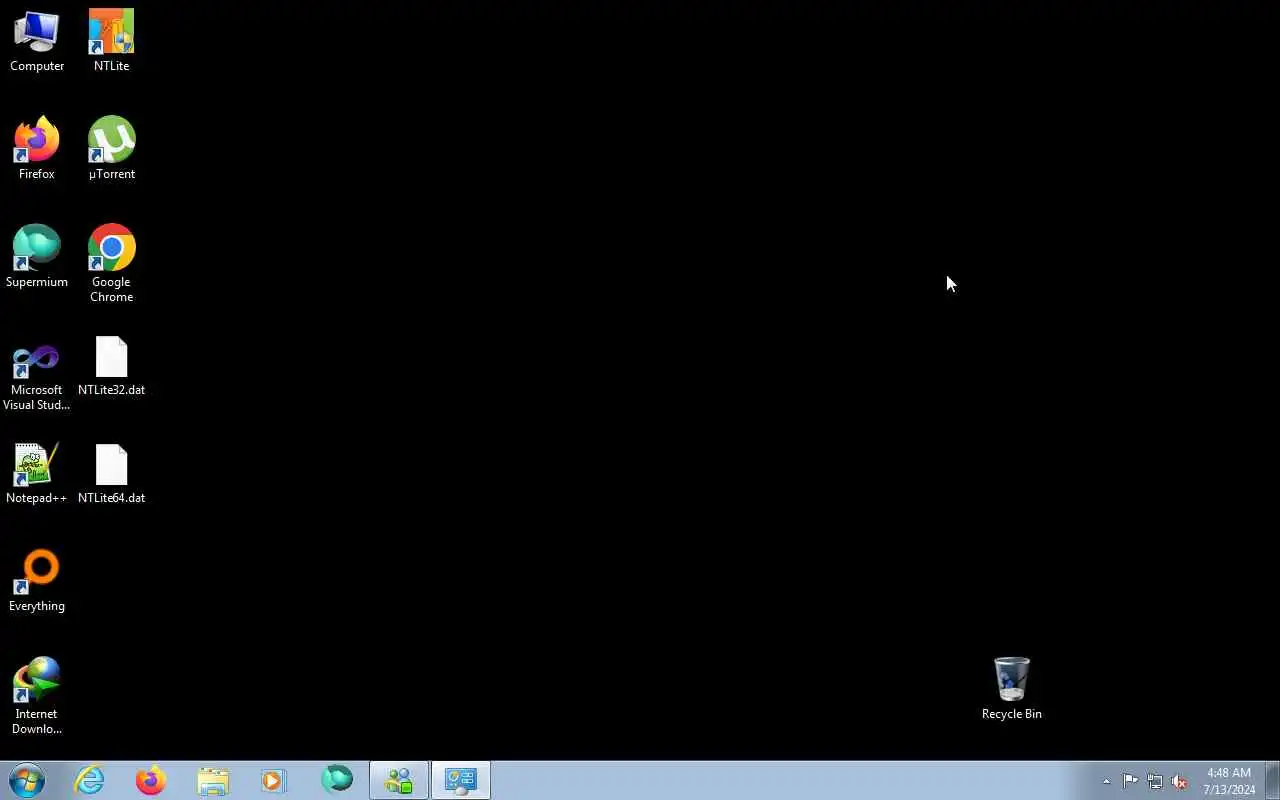Click the muted volume tray icon
The image size is (1280, 800).
click(x=1180, y=781)
